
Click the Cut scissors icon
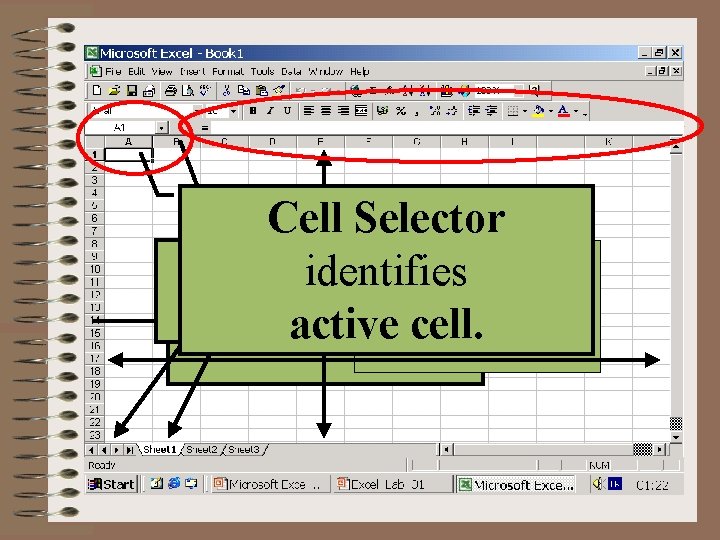226,90
